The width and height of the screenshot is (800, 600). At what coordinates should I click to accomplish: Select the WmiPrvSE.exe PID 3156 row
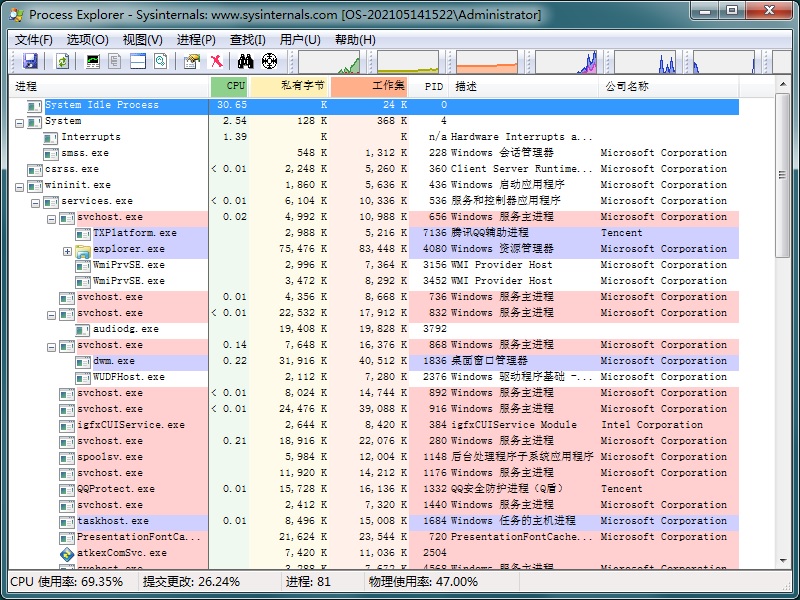coord(374,265)
